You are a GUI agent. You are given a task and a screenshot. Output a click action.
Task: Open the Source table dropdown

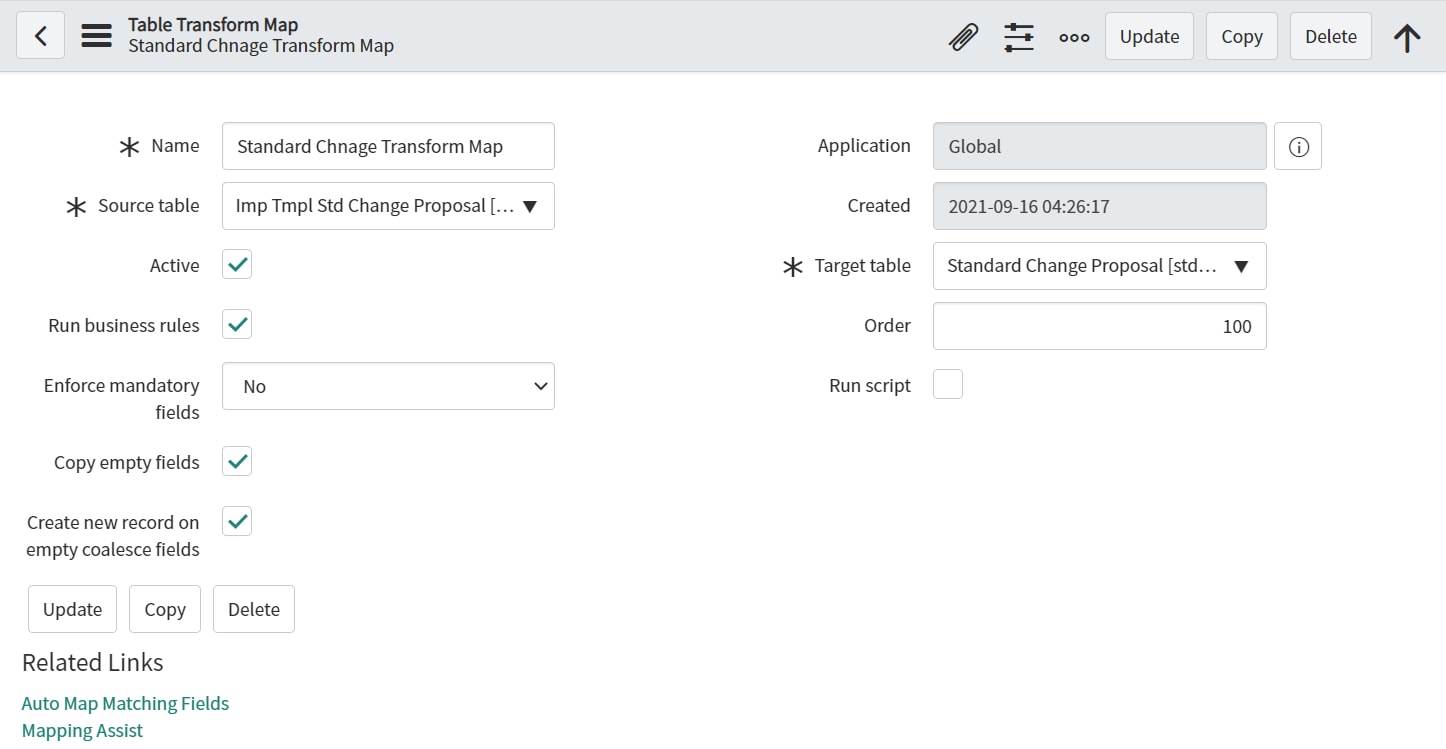click(388, 206)
